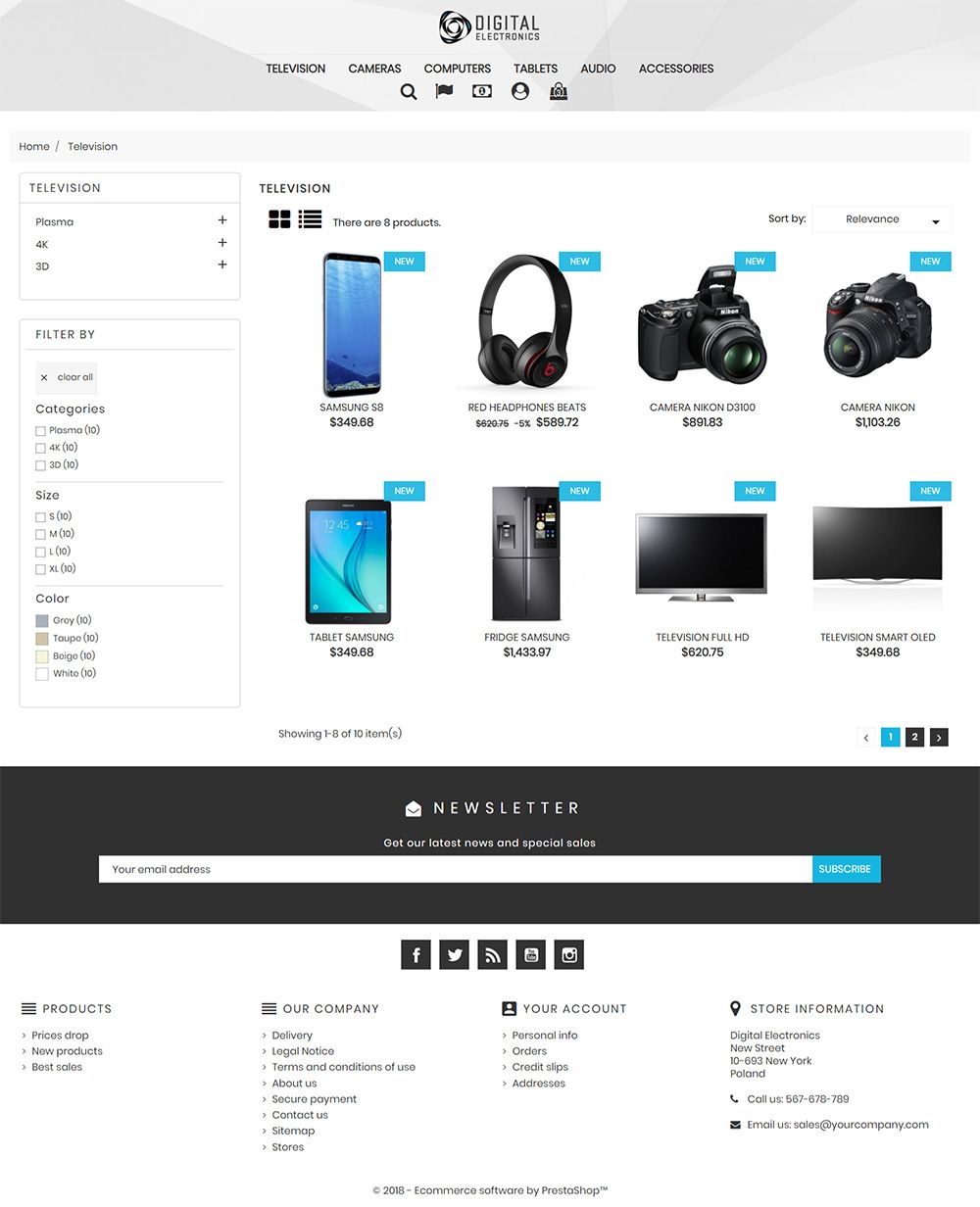Enable the XL size filter
Viewport: 980px width, 1207px height.
click(x=40, y=569)
